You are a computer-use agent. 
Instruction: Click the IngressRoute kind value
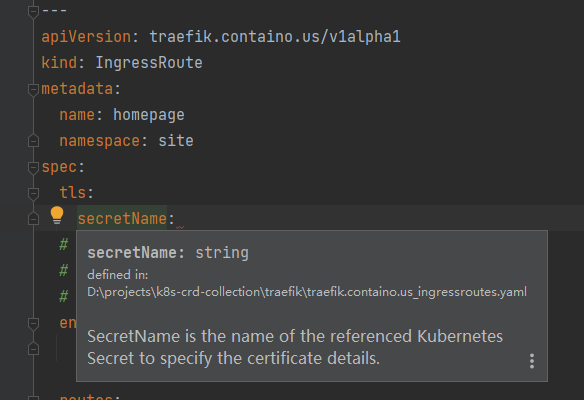coord(149,63)
